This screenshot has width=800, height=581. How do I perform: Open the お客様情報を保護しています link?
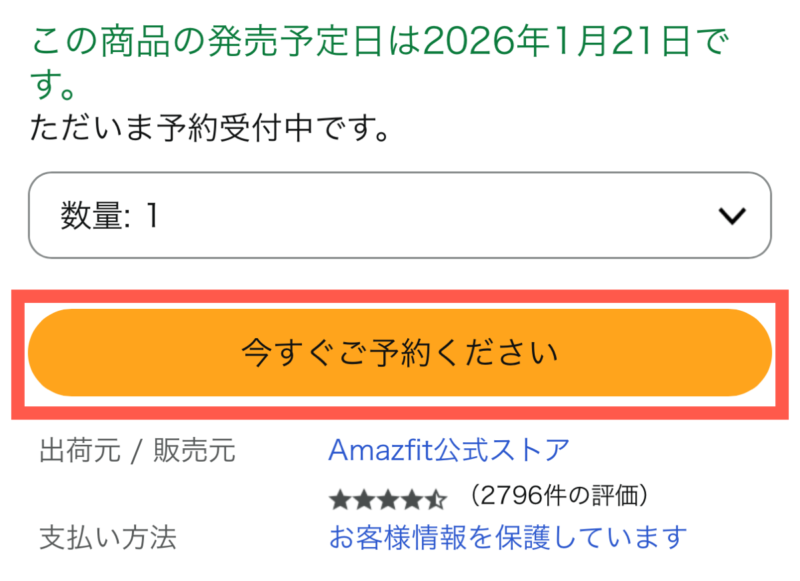[x=508, y=537]
